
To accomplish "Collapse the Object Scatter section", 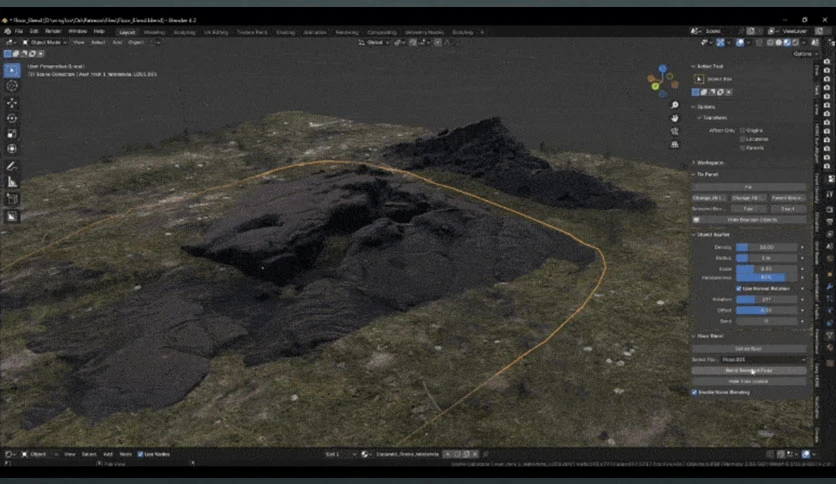I will coord(694,235).
